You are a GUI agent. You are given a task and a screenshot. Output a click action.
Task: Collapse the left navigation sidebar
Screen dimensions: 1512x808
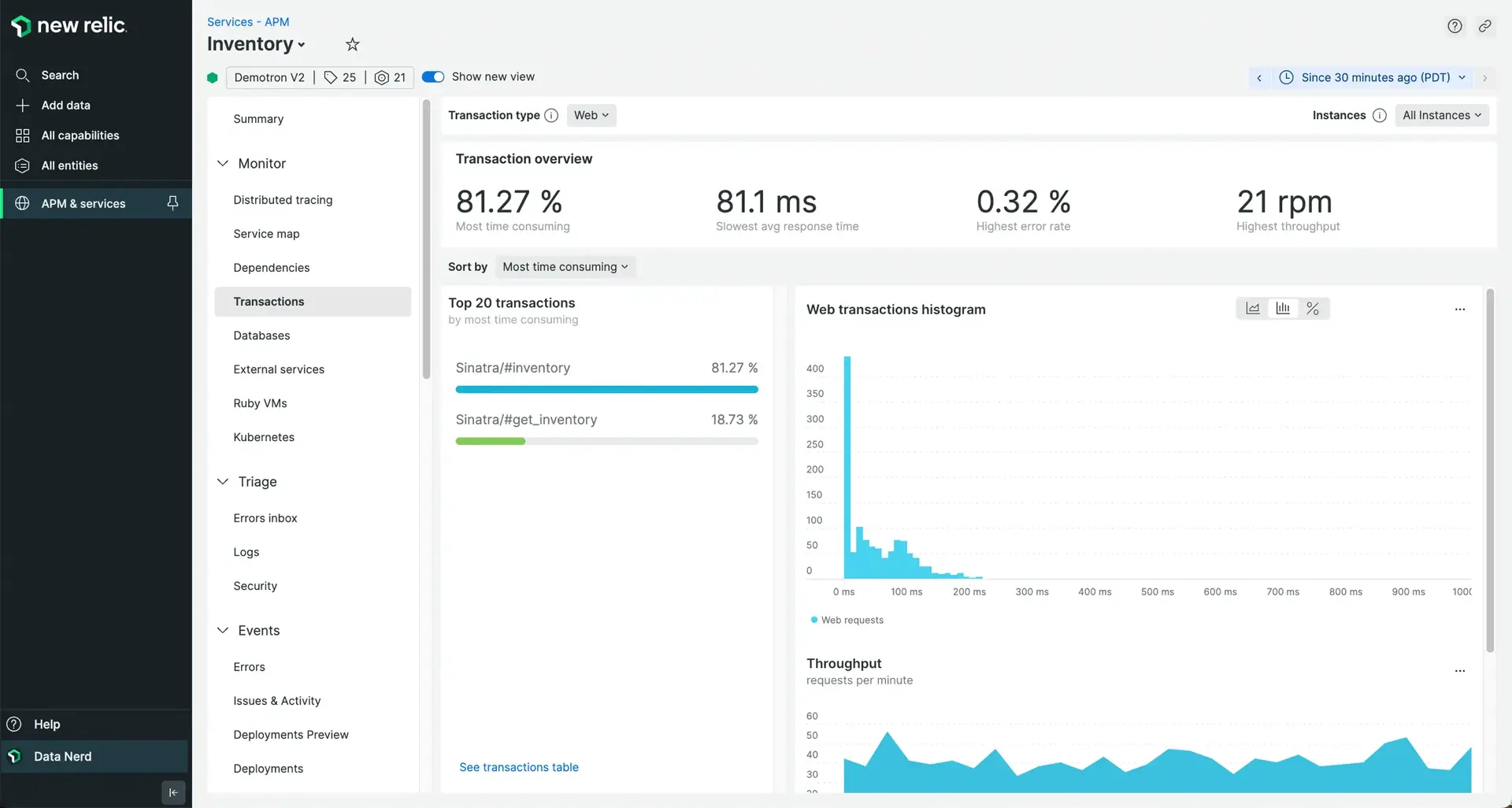tap(173, 792)
